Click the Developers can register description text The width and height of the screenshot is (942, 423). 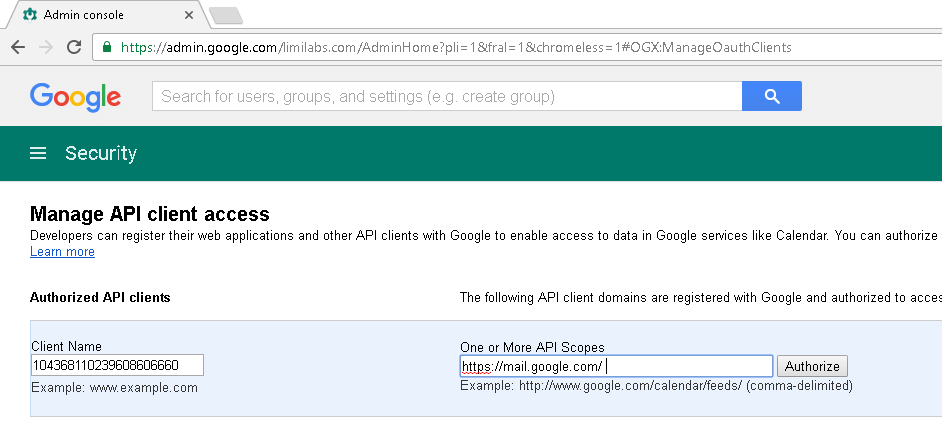pyautogui.click(x=486, y=236)
